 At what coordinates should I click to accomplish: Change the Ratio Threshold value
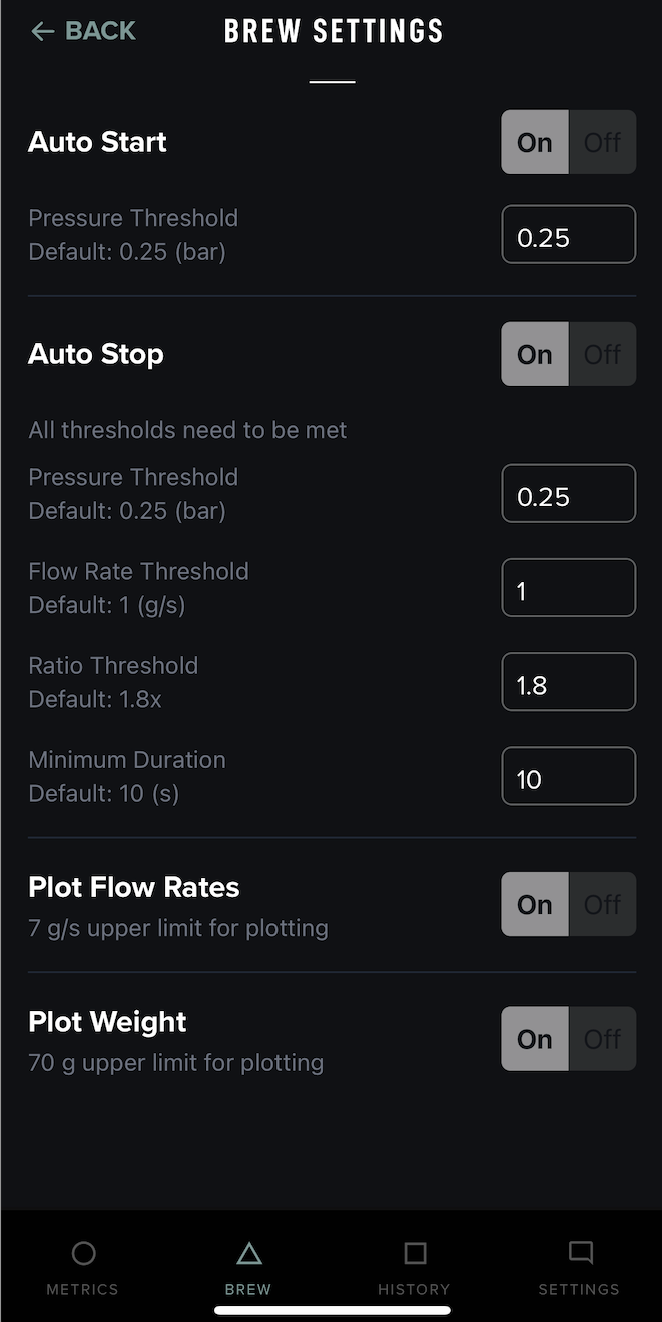tap(568, 682)
